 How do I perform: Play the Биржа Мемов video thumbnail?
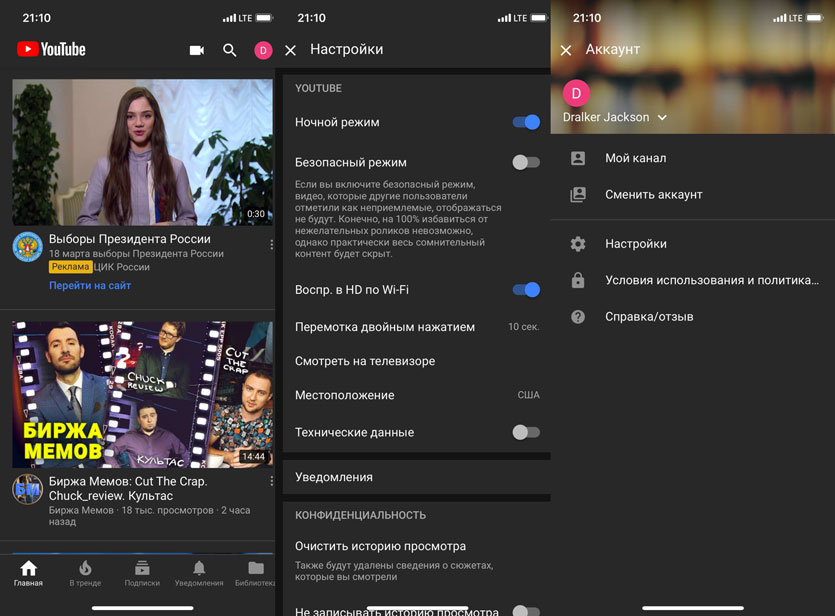[142, 395]
